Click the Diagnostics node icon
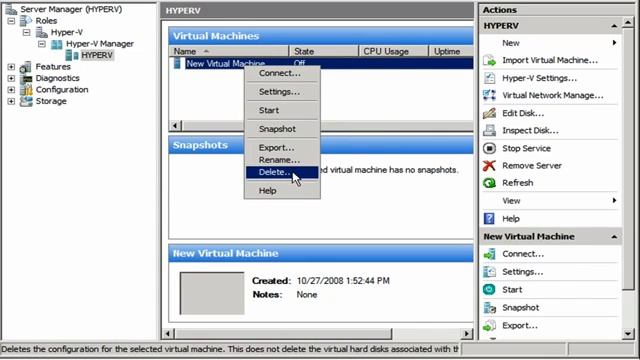640x360 pixels. pyautogui.click(x=26, y=78)
